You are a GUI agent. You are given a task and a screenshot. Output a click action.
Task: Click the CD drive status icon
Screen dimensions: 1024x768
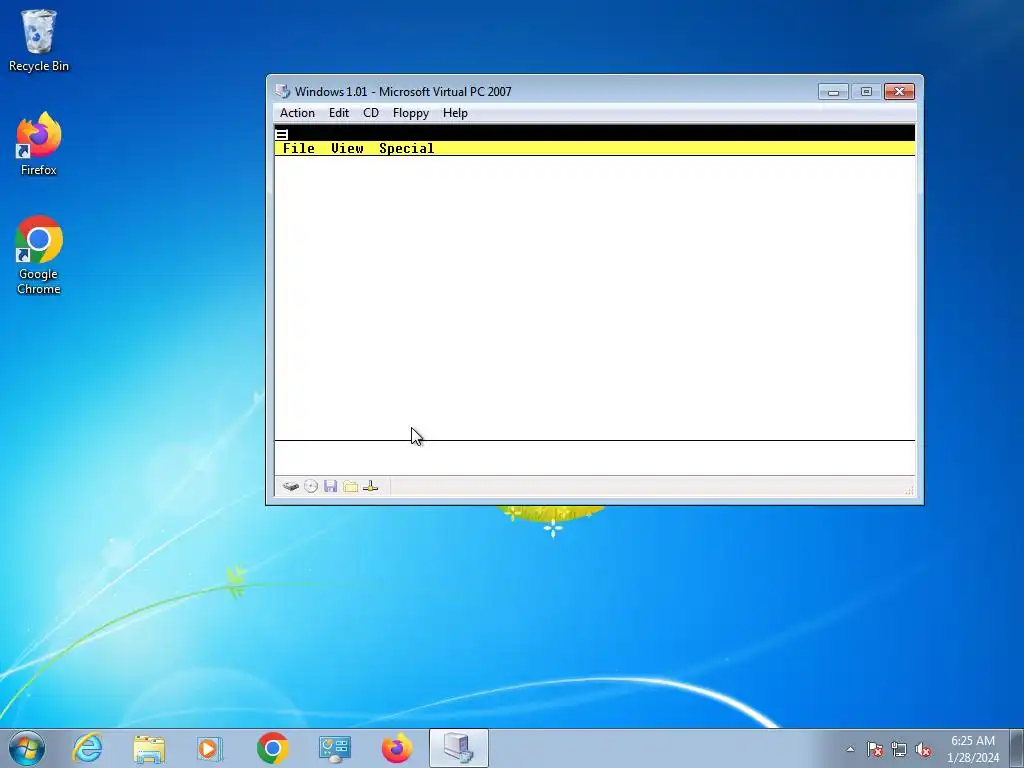311,487
